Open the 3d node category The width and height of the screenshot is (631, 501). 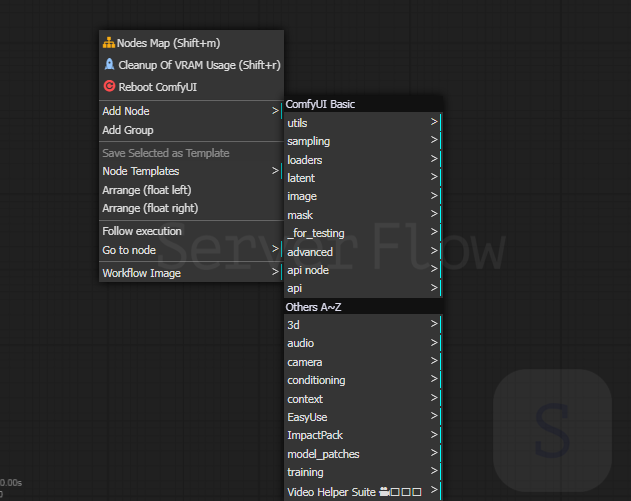363,325
